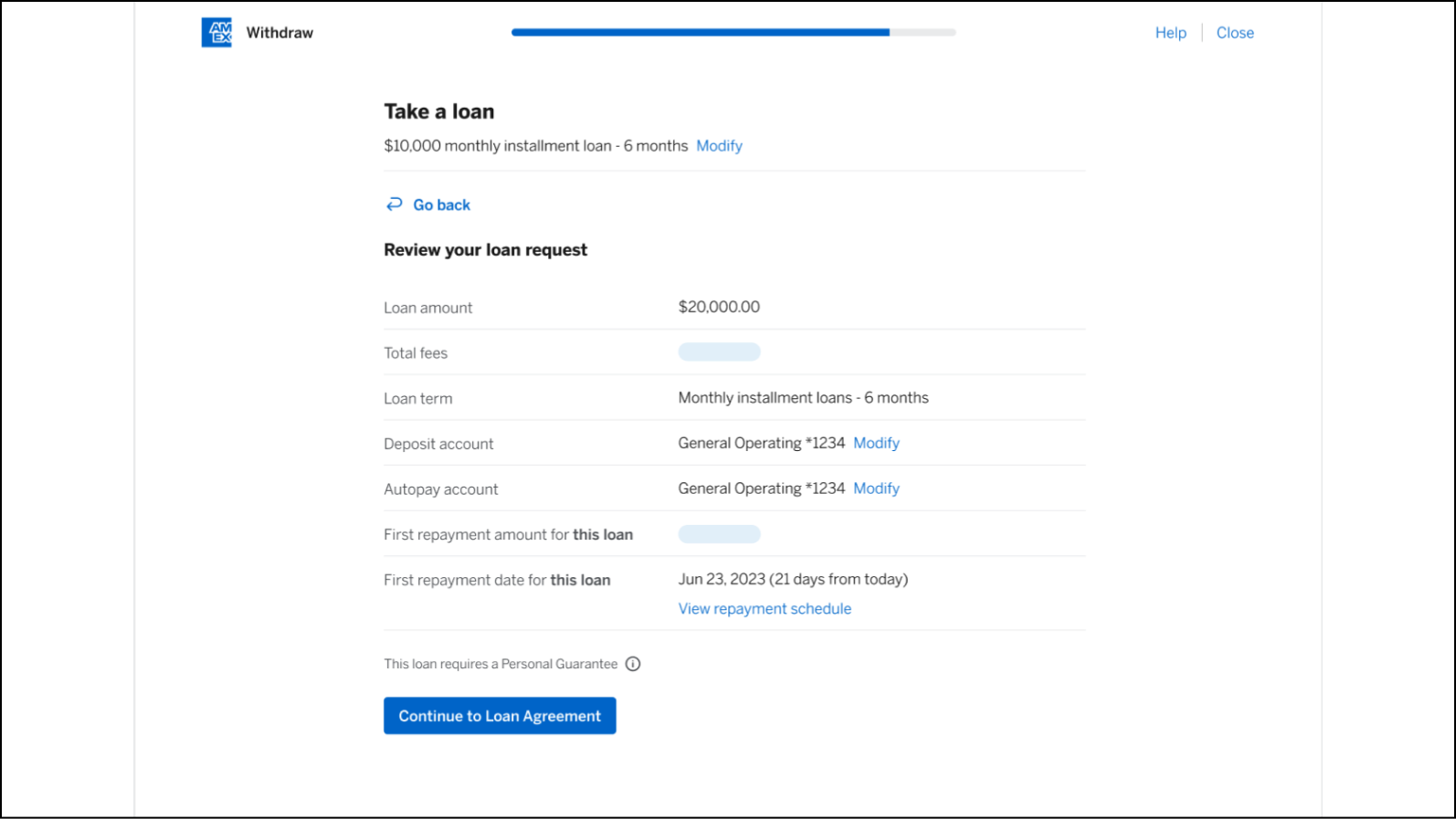Click the Review your loan request heading
Viewport: 1456px width, 819px height.
pos(485,250)
